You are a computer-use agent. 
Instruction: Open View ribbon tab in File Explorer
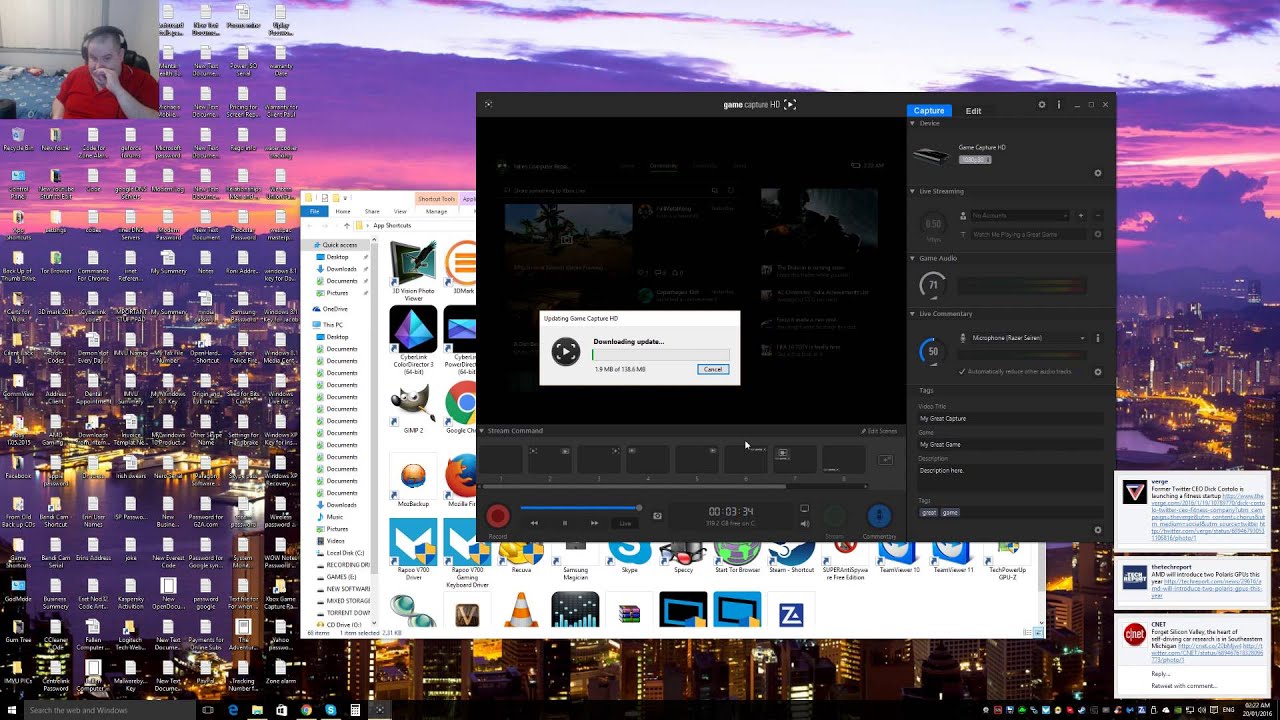pos(400,211)
